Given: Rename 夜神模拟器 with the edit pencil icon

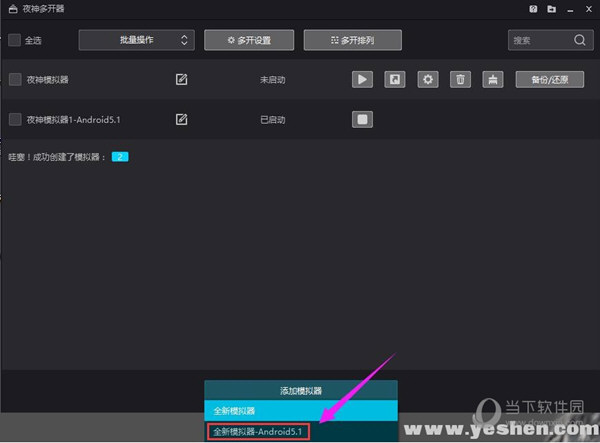Looking at the screenshot, I should (181, 79).
